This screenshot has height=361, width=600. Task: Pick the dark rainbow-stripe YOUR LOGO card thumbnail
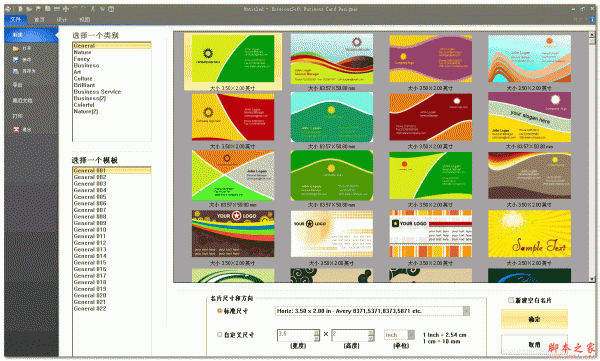click(x=233, y=234)
